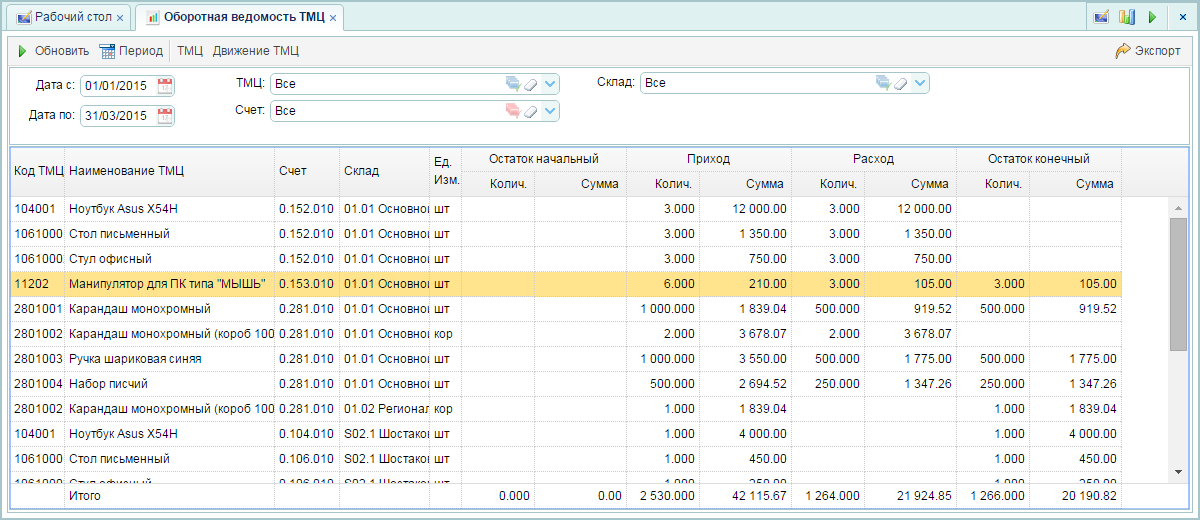Switch to the 'Рабочий стол' tab
Screen dimensions: 1200x520
point(67,17)
